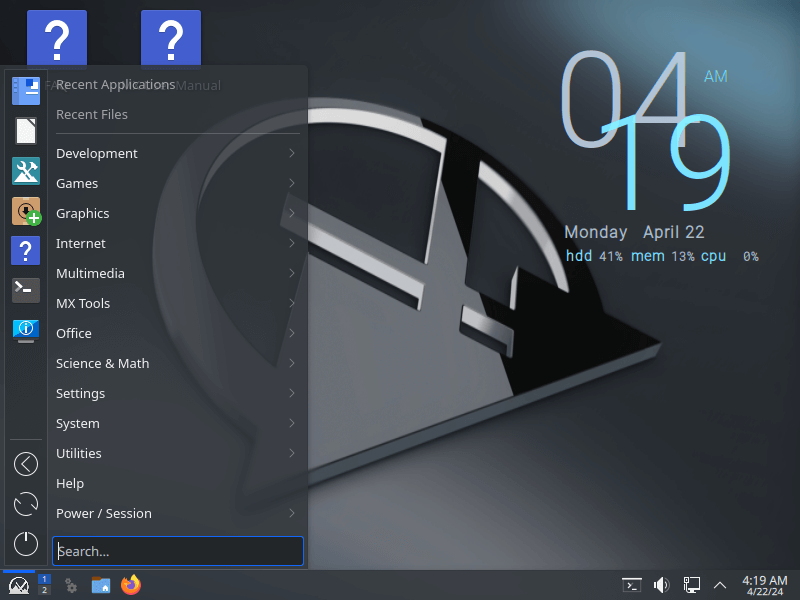Click the log out arrow icon
Image resolution: width=800 pixels, height=600 pixels.
click(x=26, y=464)
